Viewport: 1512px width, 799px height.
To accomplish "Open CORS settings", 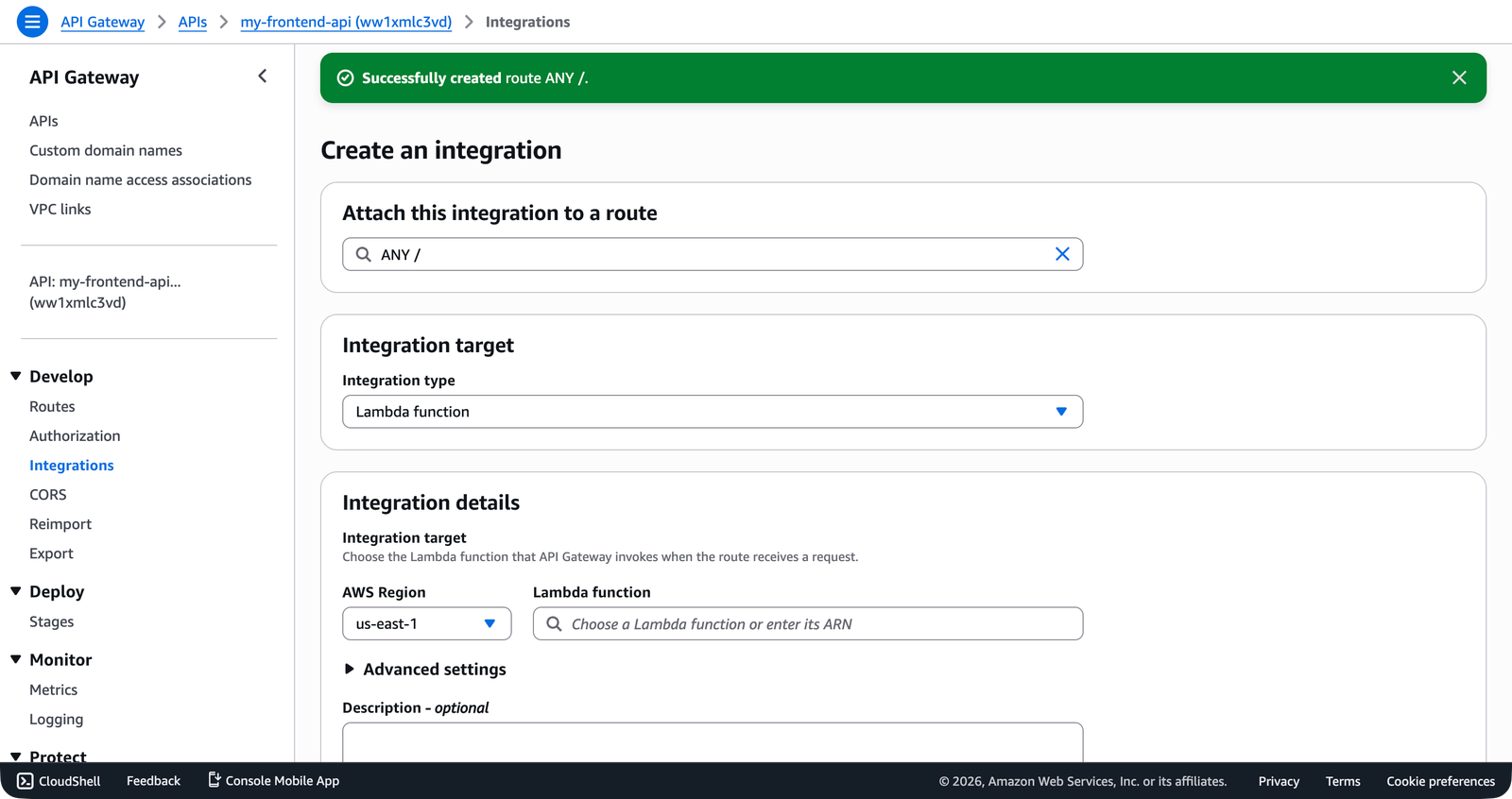I will [48, 494].
